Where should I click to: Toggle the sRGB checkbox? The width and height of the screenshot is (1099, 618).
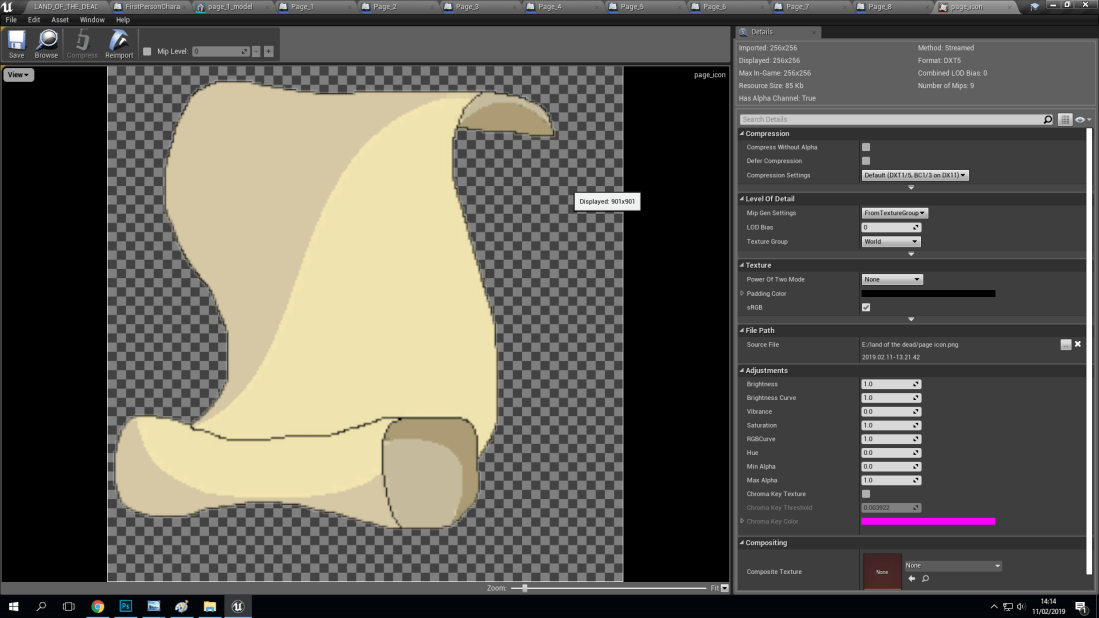click(866, 307)
